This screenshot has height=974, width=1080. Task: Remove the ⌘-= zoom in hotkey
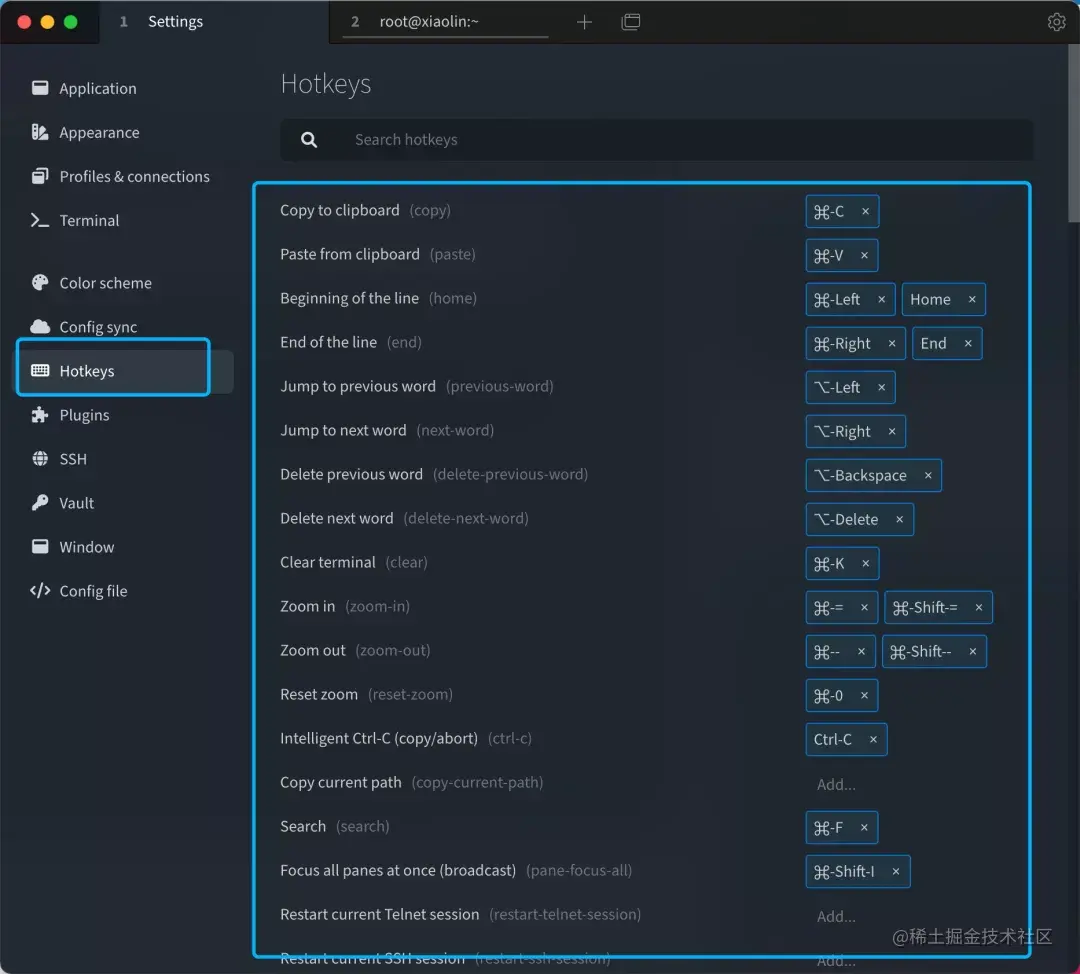(864, 608)
